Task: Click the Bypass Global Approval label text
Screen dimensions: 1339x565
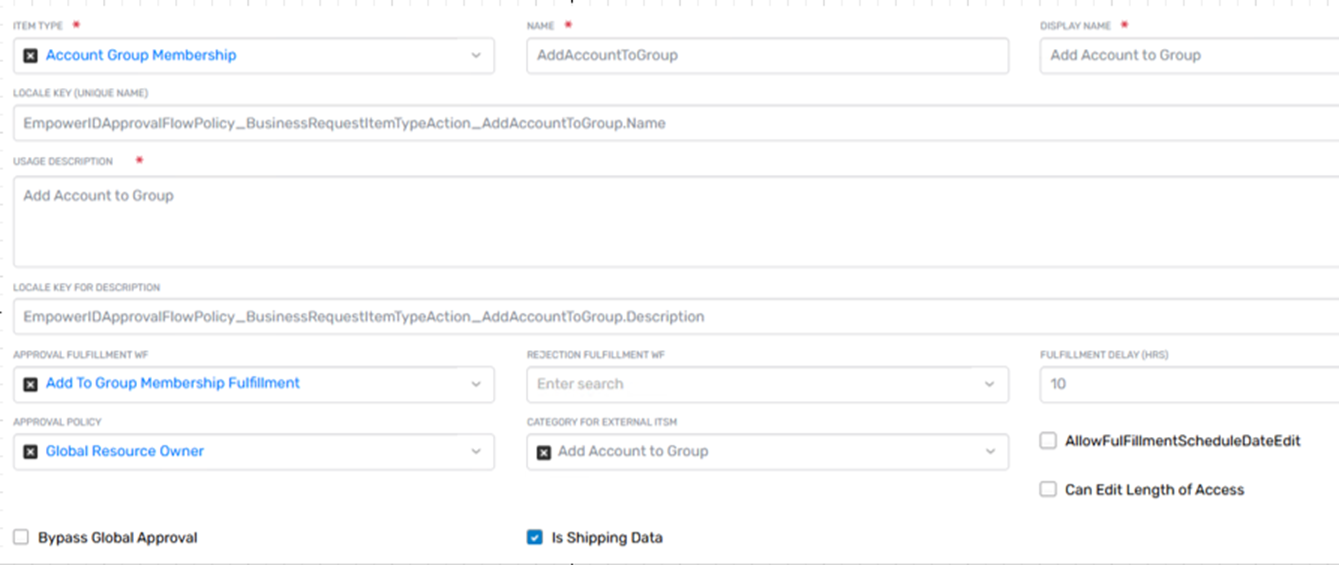Action: (118, 538)
